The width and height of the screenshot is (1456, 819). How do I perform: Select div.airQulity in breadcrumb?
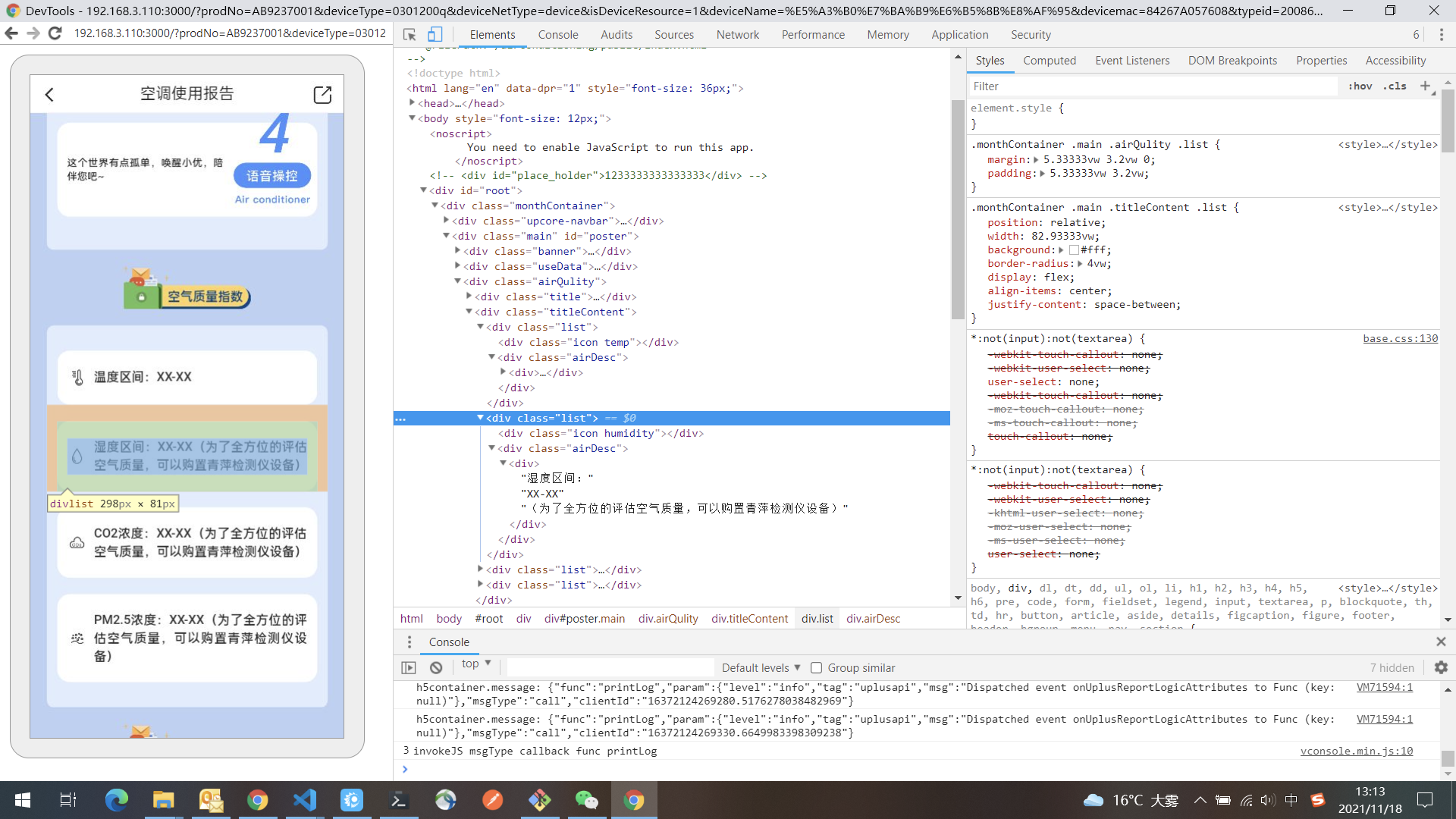click(668, 619)
